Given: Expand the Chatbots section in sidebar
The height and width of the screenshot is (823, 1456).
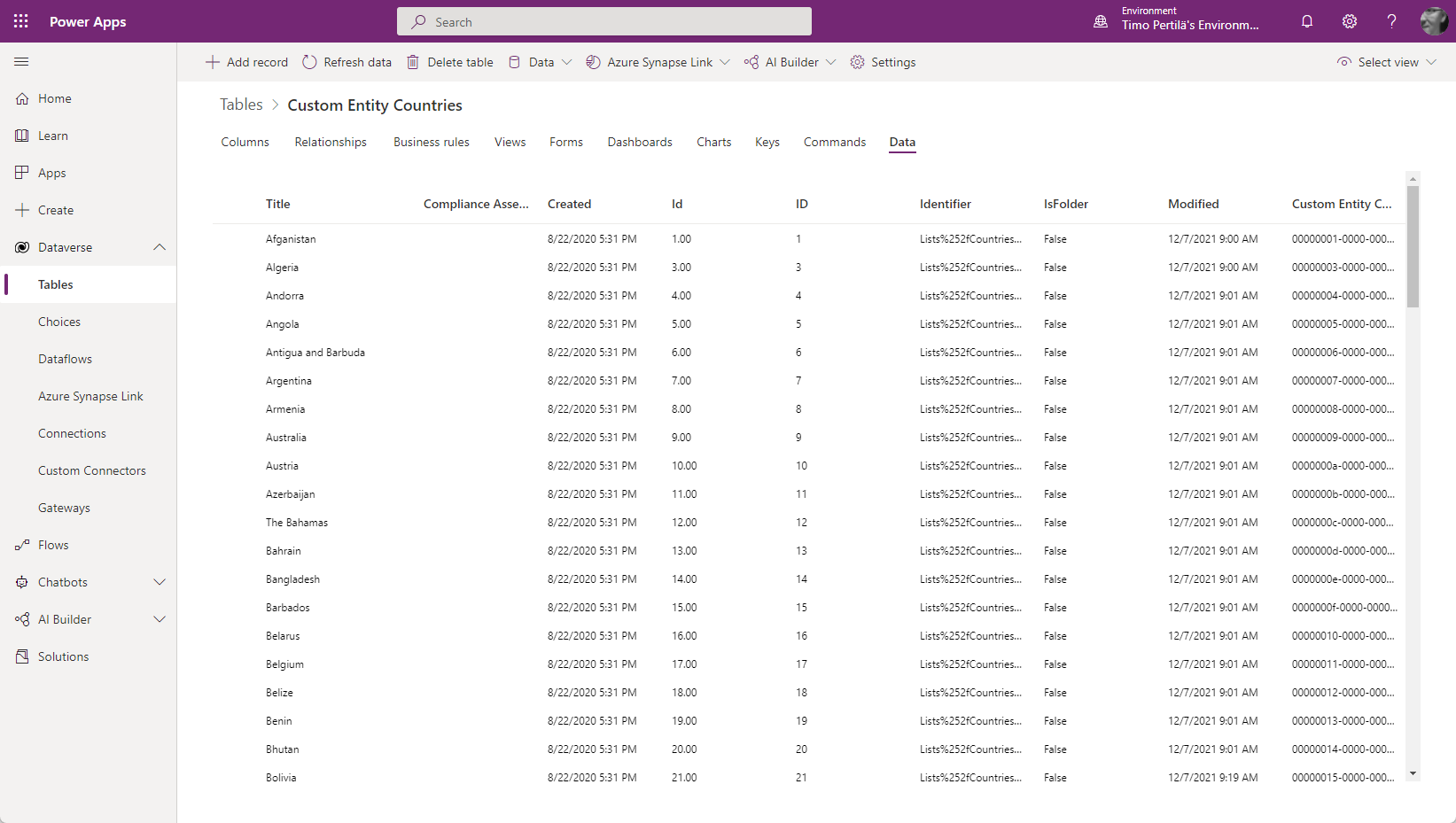Looking at the screenshot, I should click(x=160, y=582).
